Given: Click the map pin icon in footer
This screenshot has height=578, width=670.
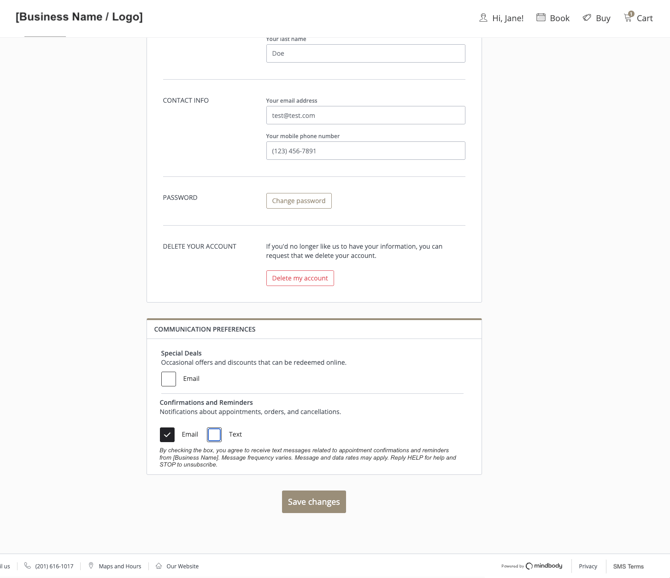Looking at the screenshot, I should coord(91,566).
